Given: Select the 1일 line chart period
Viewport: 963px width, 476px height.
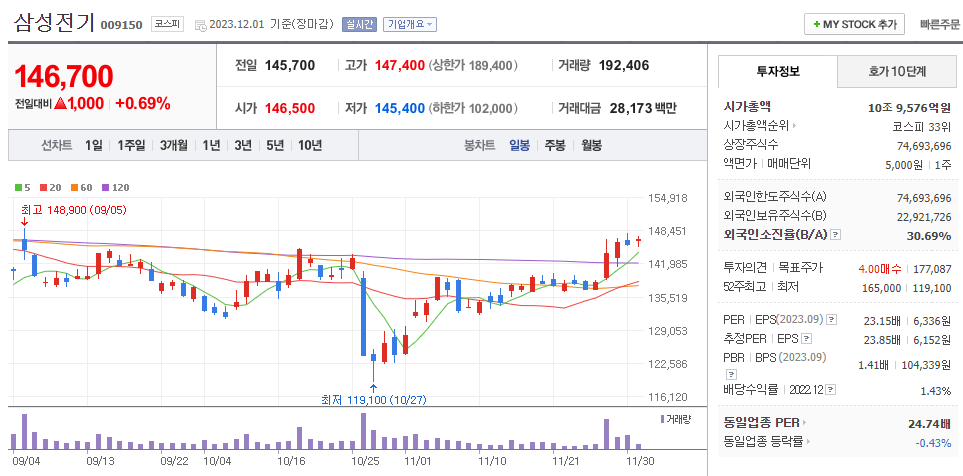Looking at the screenshot, I should point(93,146).
